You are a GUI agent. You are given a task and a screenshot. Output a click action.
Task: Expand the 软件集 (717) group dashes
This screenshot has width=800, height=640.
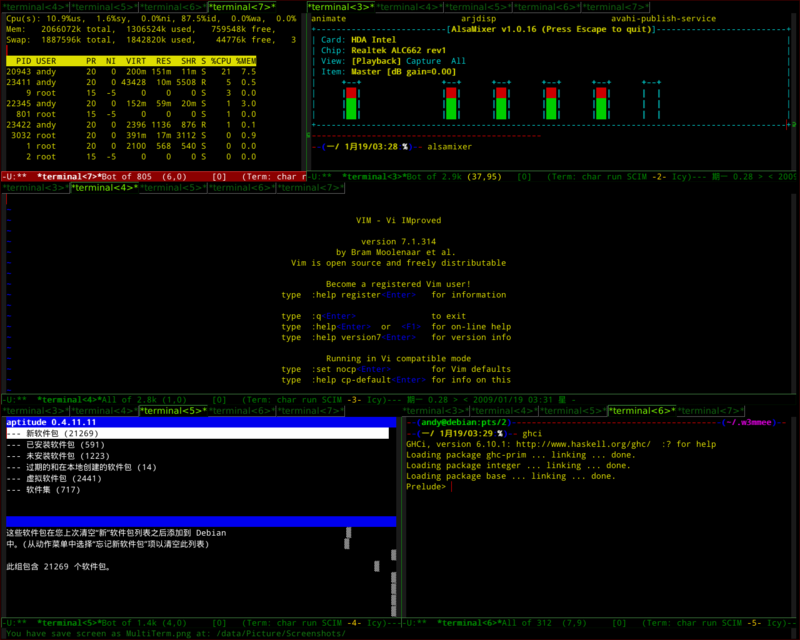(14, 489)
